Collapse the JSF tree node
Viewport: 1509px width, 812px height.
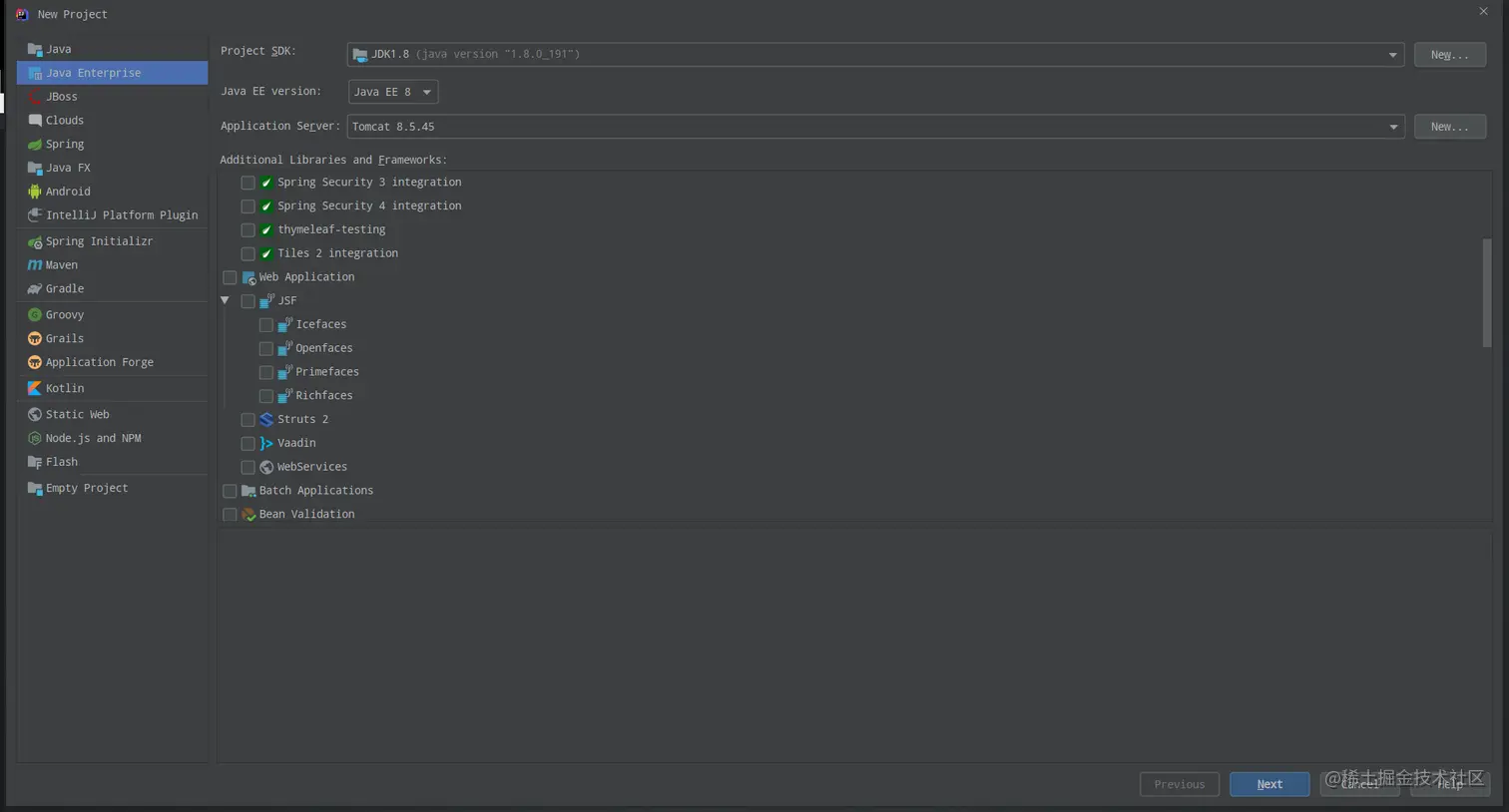(226, 301)
